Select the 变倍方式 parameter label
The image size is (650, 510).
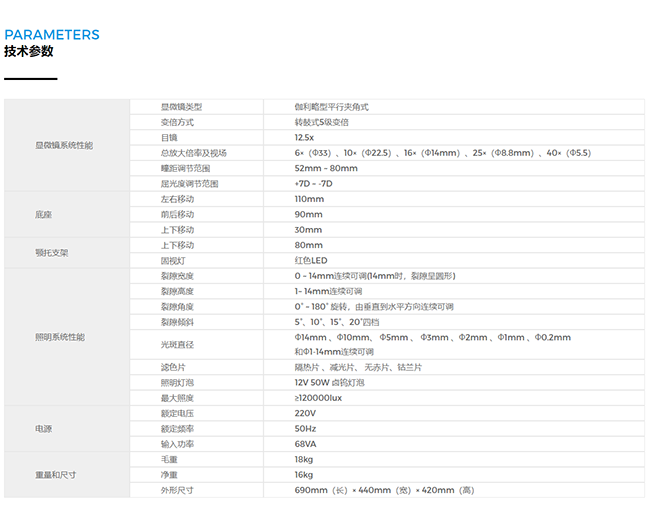(x=177, y=122)
